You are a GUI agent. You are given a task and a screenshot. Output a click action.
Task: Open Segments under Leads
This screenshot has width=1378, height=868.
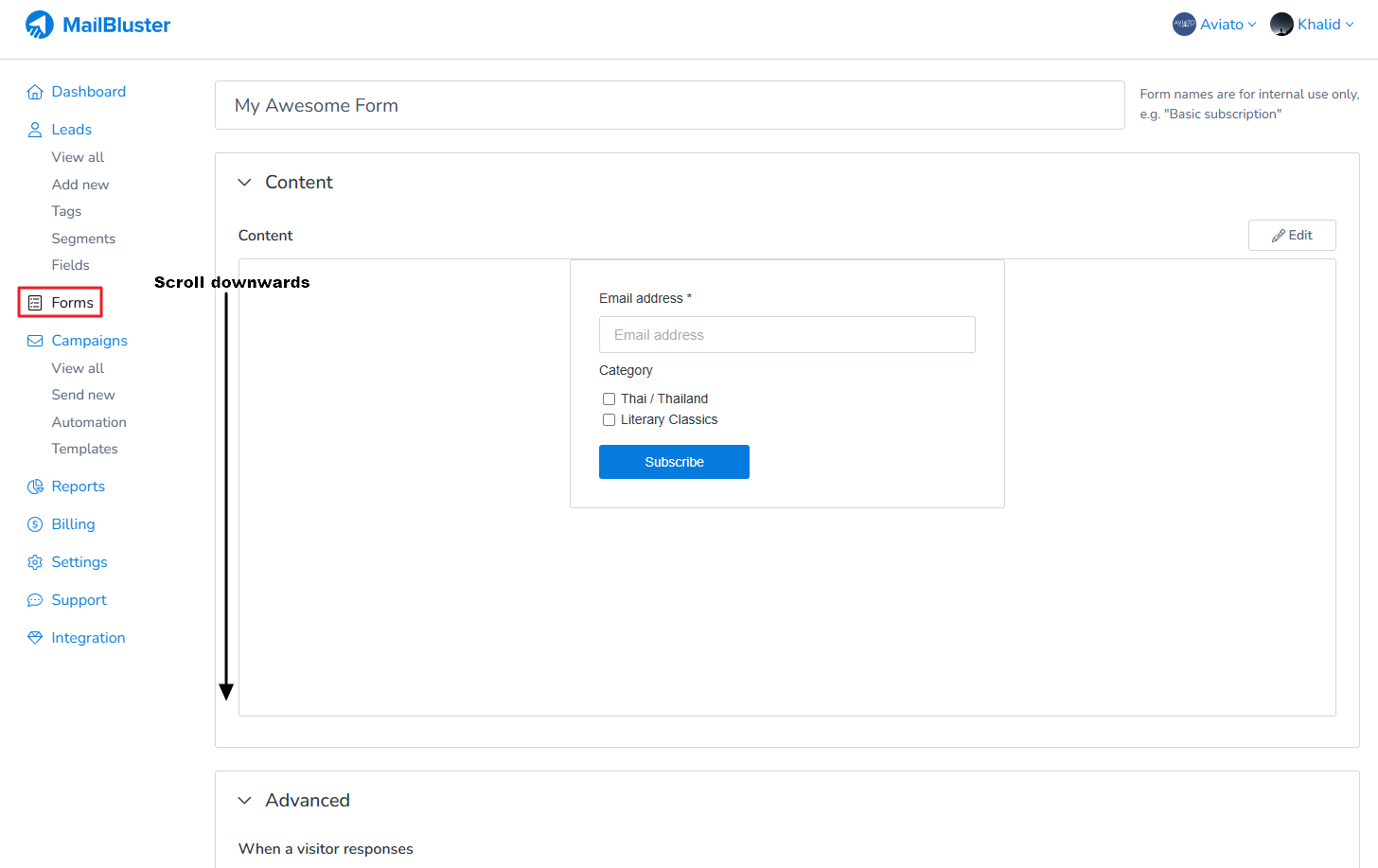(83, 239)
